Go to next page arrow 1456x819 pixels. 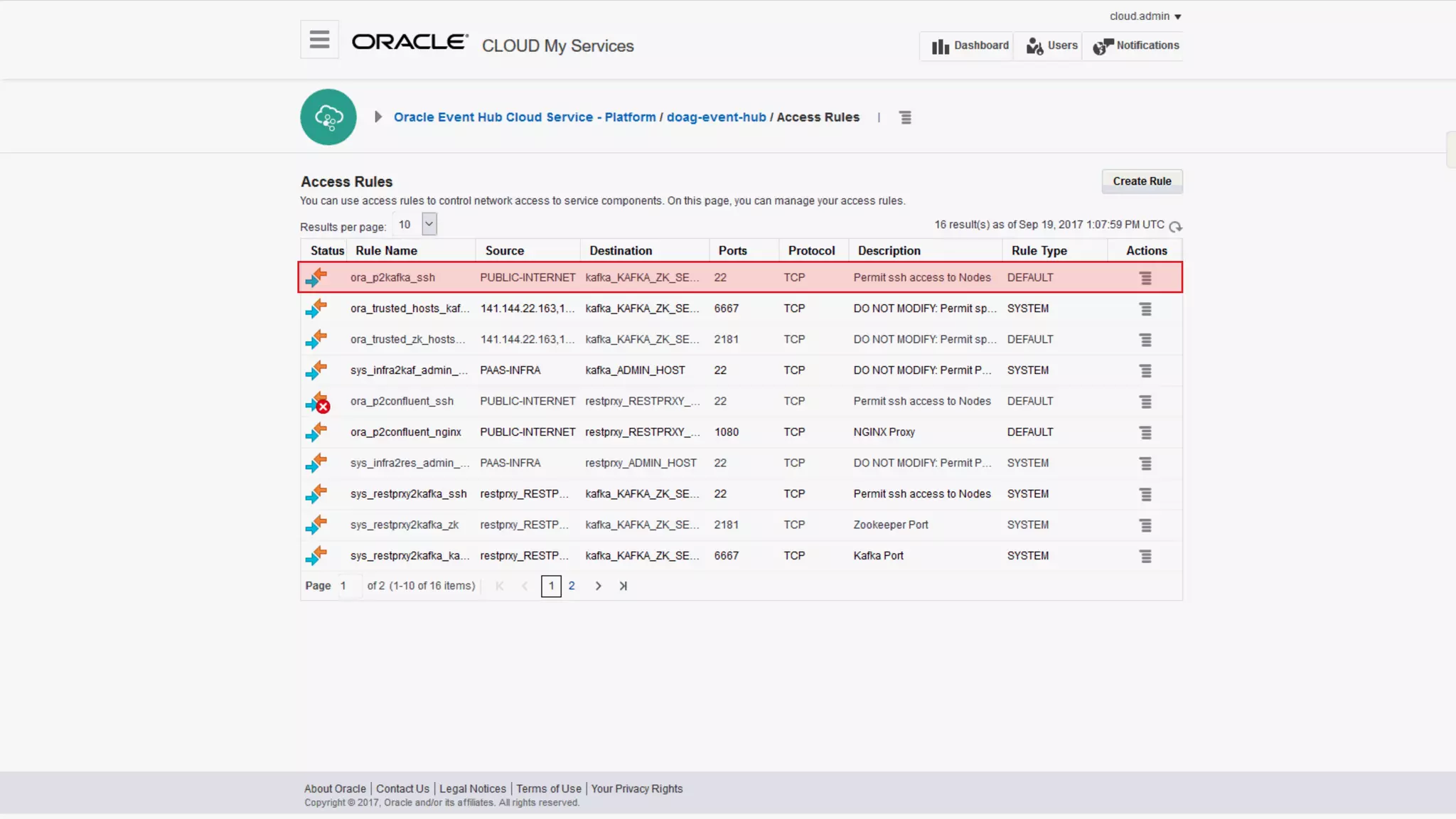tap(598, 586)
